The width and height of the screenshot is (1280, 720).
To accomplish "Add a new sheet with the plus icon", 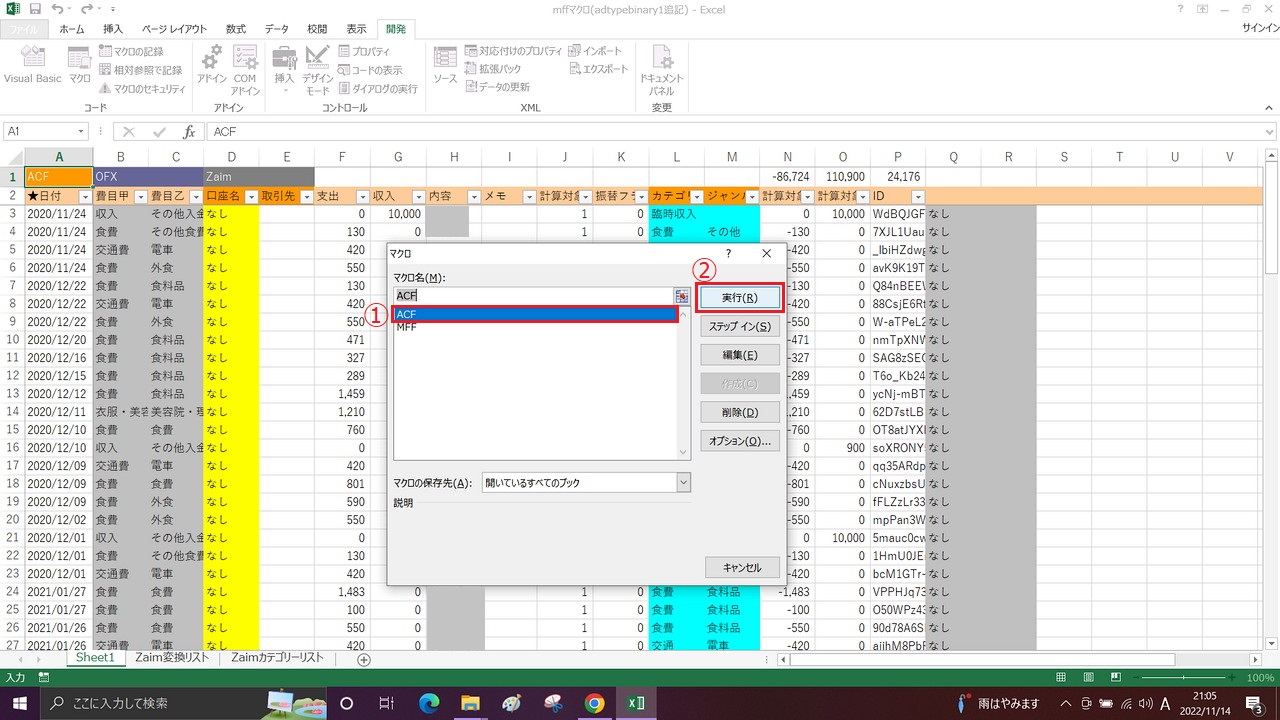I will point(364,659).
